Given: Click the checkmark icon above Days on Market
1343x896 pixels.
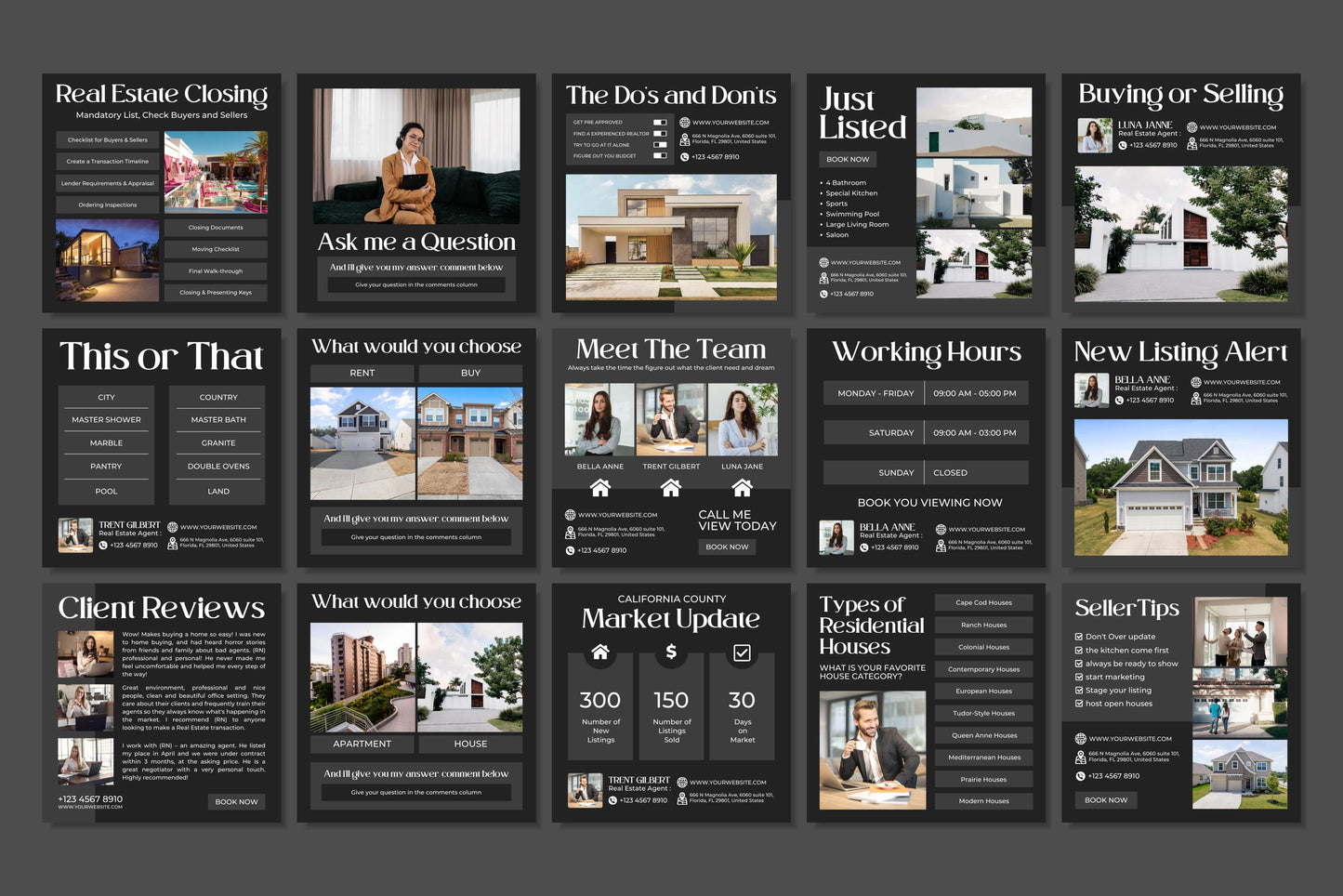Looking at the screenshot, I should point(742,652).
